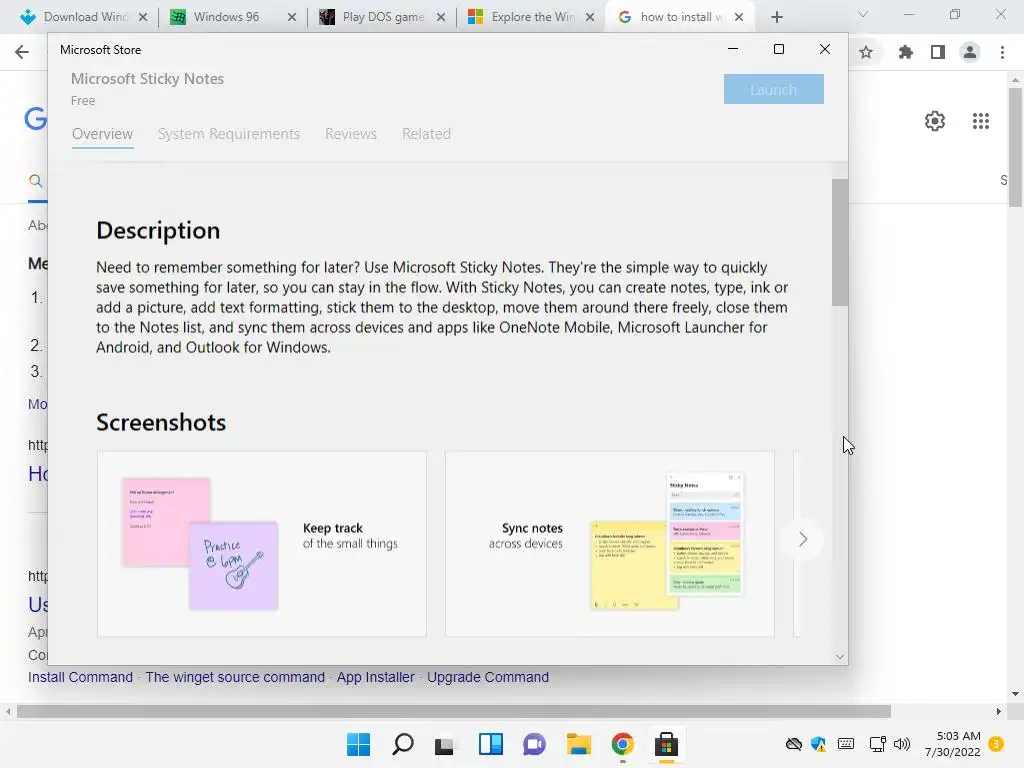Switch to System Requirements tab
This screenshot has width=1024, height=768.
click(x=229, y=134)
